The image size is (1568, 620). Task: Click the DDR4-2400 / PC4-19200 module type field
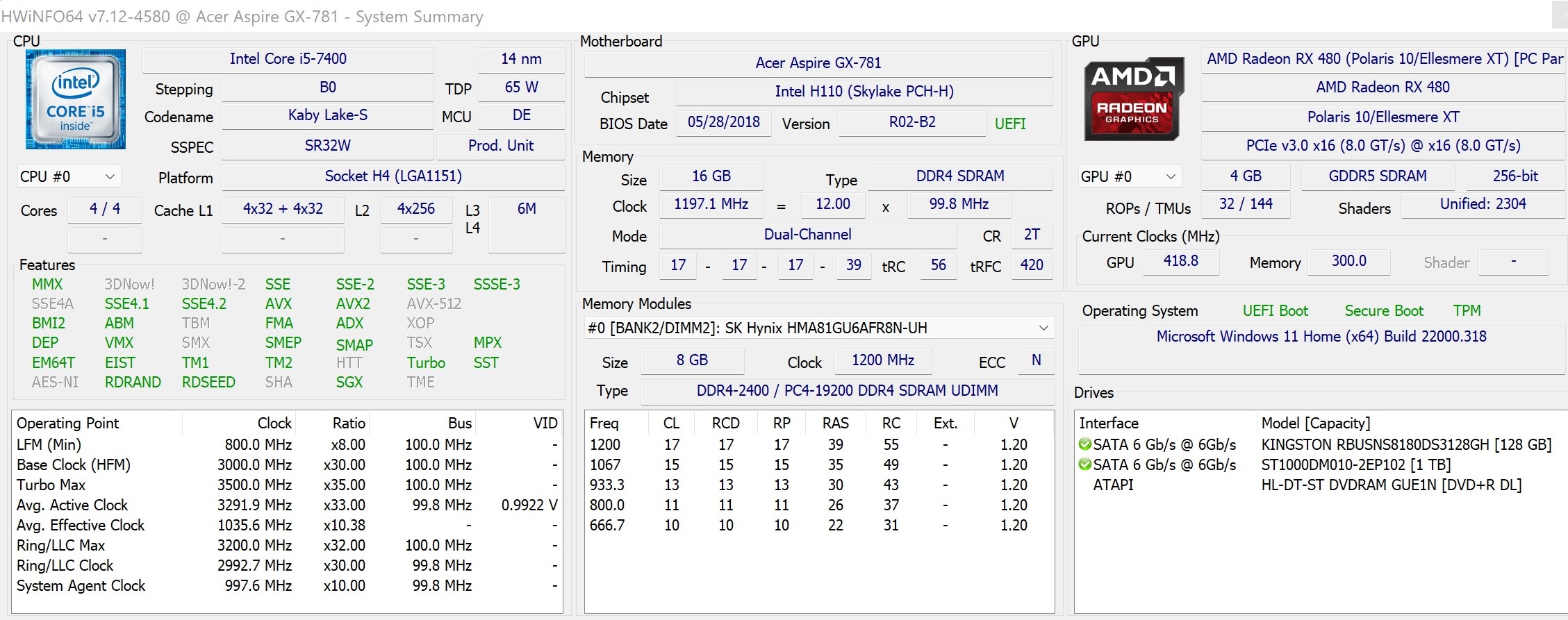(x=848, y=391)
